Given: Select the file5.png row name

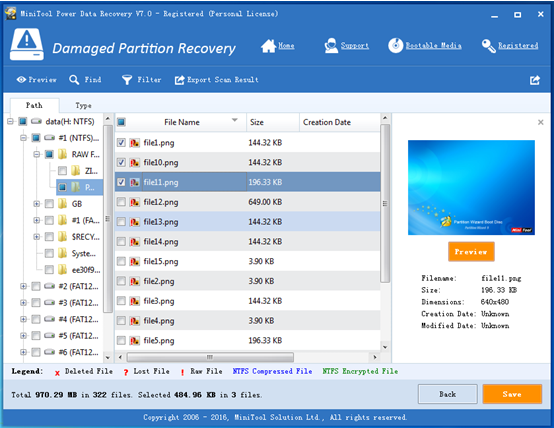Looking at the screenshot, I should tap(159, 341).
